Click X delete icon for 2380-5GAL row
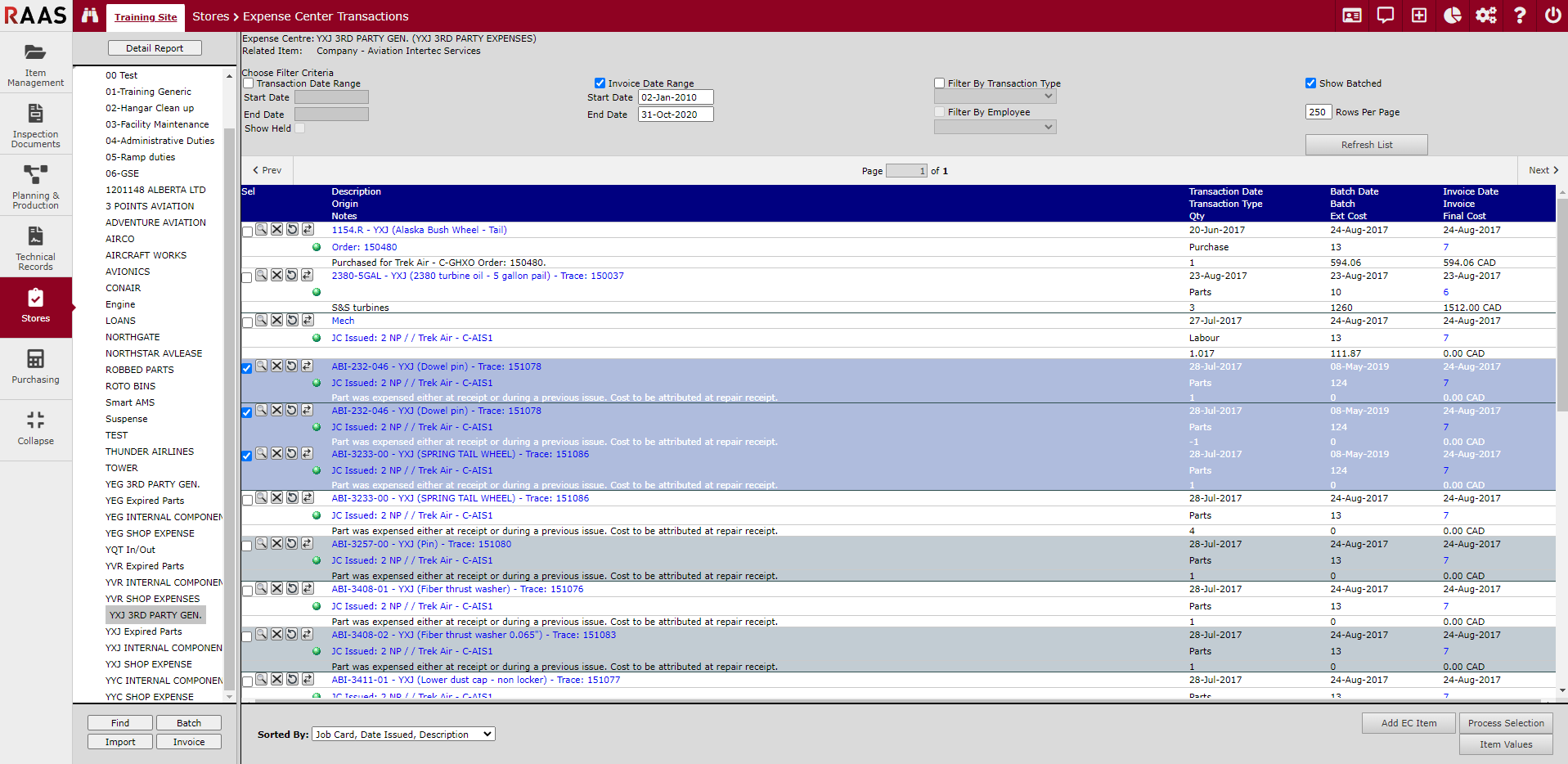This screenshot has height=764, width=1568. pos(277,276)
